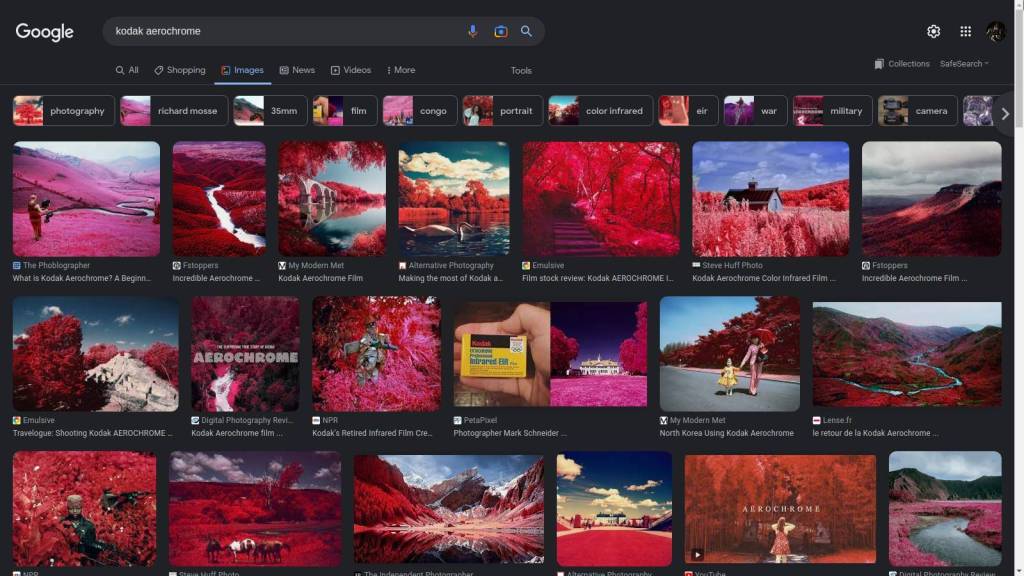Expand the More menu

401,70
